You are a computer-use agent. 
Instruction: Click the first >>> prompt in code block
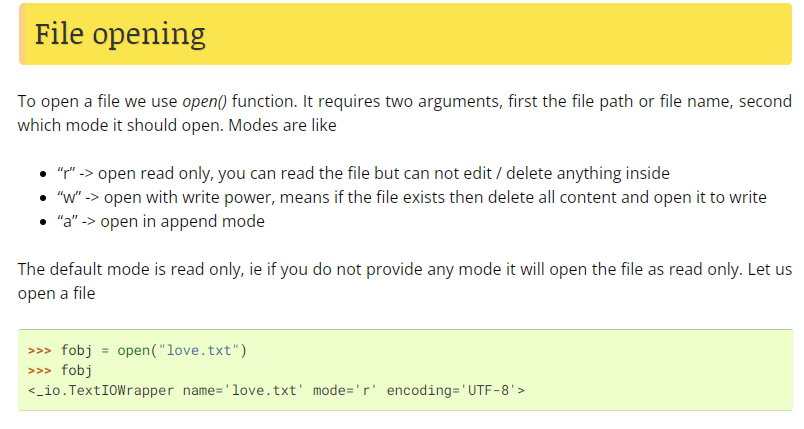pos(39,351)
